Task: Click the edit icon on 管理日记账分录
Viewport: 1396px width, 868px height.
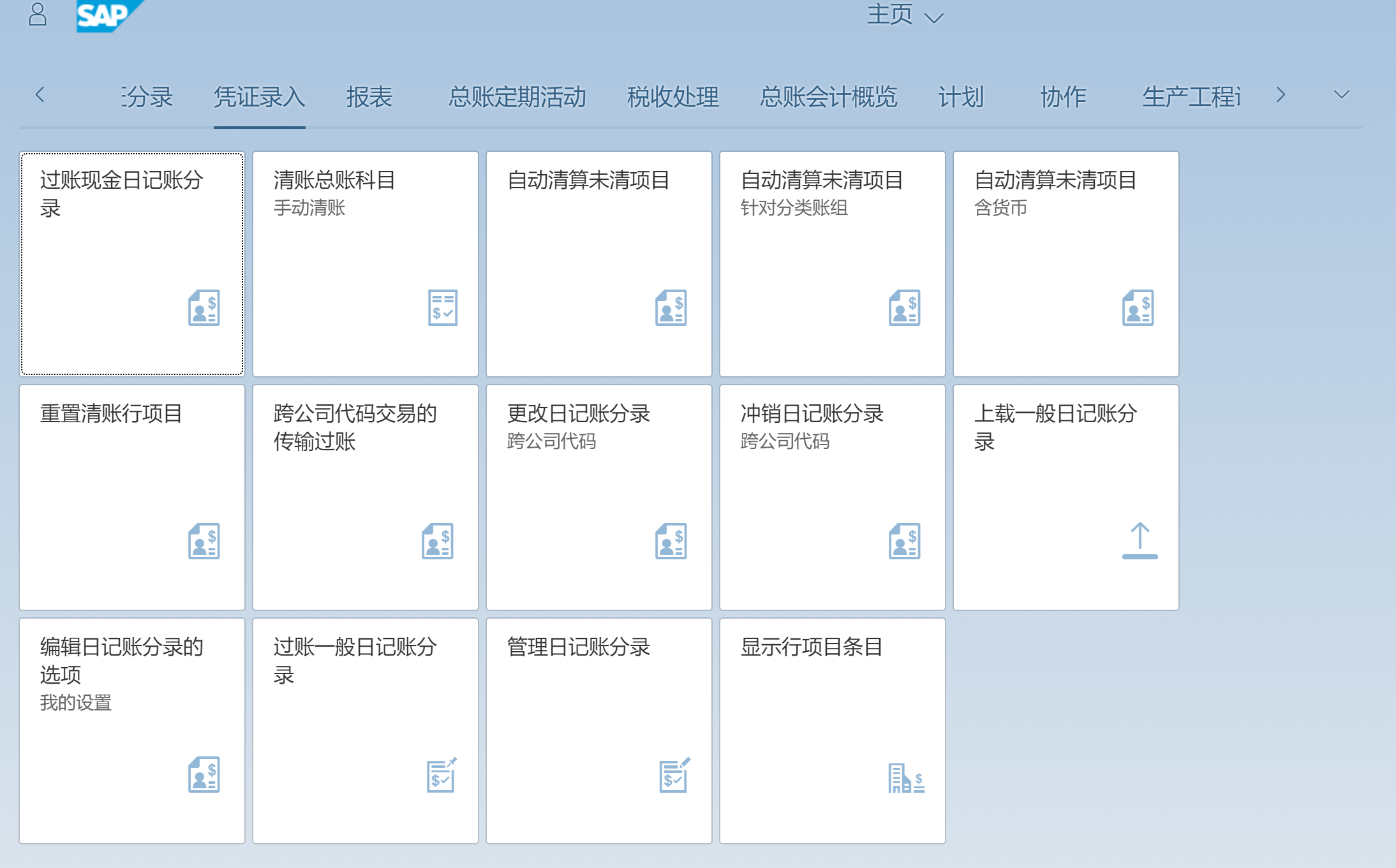Action: tap(674, 777)
